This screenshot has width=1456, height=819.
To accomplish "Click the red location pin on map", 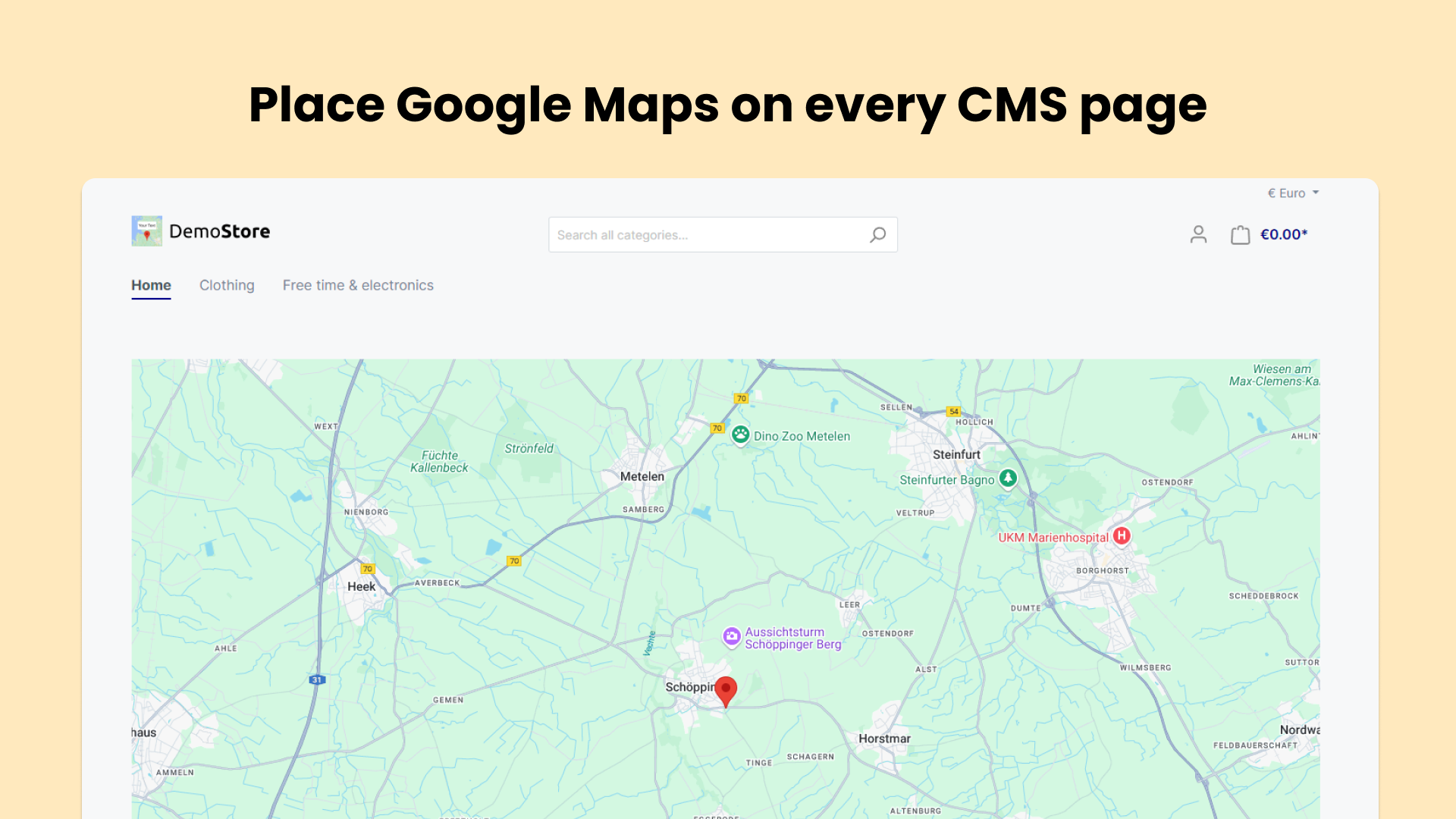I will click(726, 692).
